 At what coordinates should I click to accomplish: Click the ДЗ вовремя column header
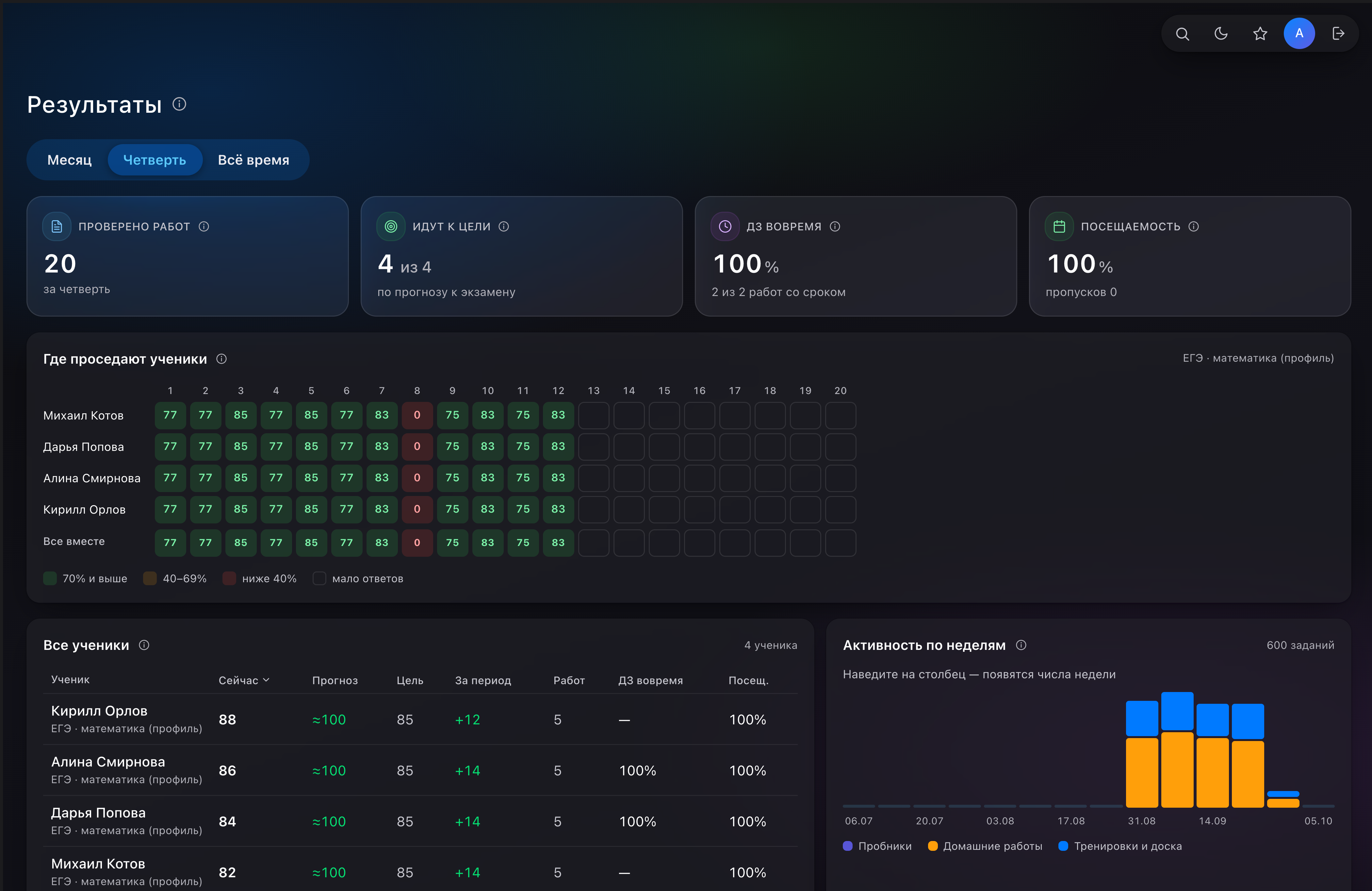click(651, 681)
